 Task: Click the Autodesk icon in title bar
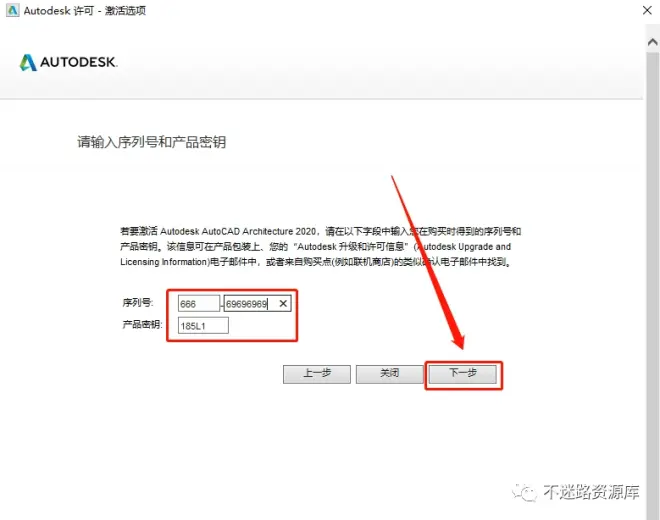pyautogui.click(x=13, y=10)
